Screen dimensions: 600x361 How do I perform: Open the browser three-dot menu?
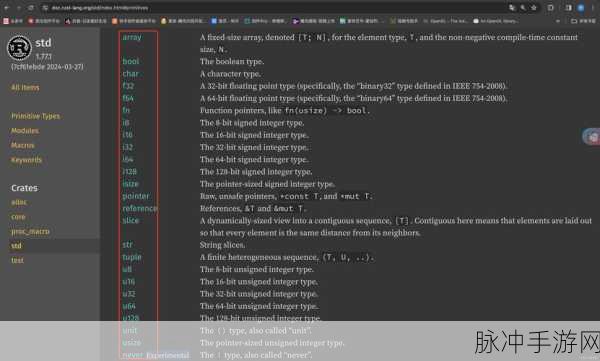coord(592,8)
